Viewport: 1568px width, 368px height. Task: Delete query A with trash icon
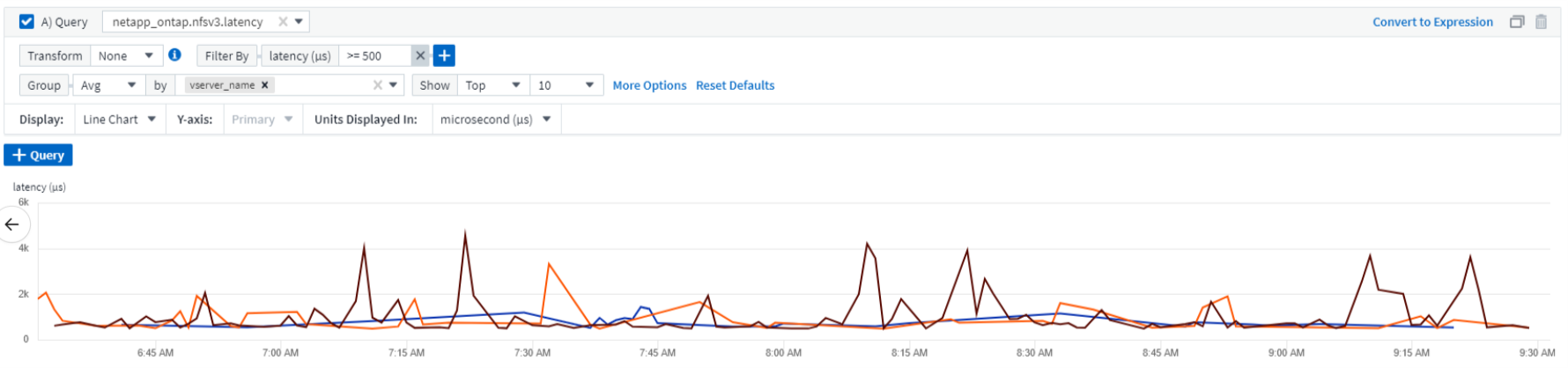[x=1541, y=22]
